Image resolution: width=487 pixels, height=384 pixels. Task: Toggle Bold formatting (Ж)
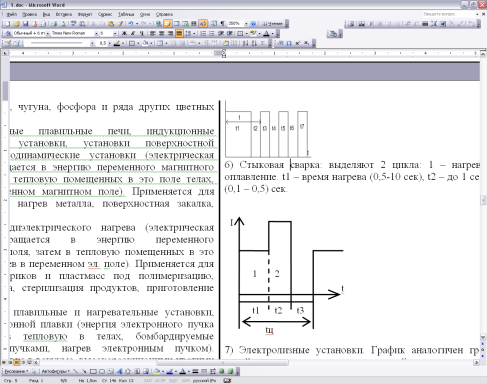coord(124,33)
